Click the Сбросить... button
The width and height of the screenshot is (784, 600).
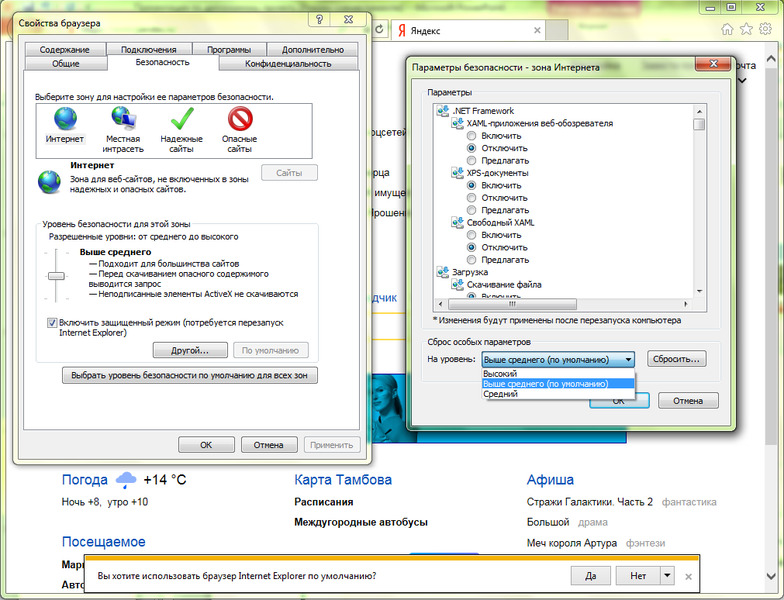coord(677,359)
